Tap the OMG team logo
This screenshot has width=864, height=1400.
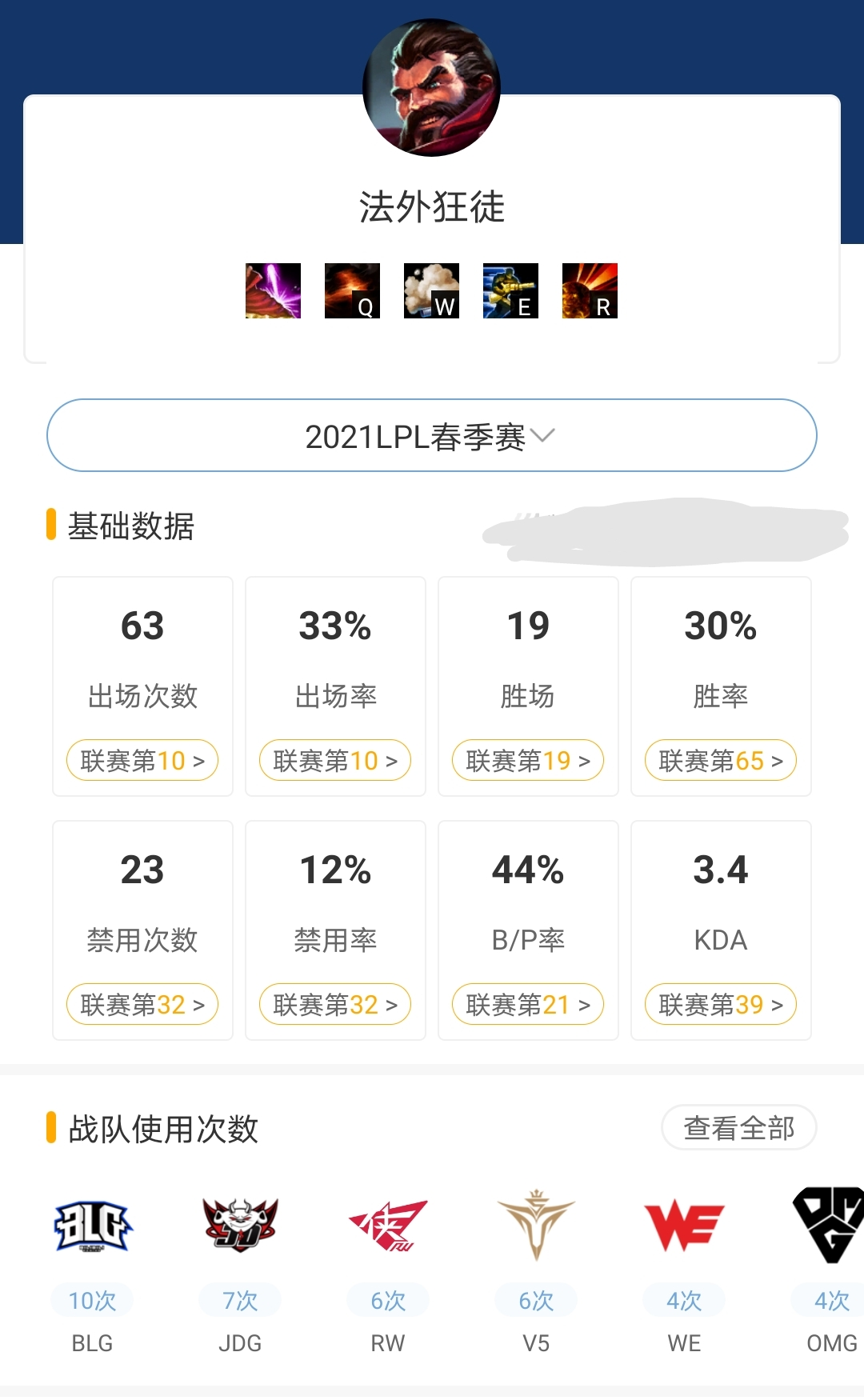(829, 1226)
